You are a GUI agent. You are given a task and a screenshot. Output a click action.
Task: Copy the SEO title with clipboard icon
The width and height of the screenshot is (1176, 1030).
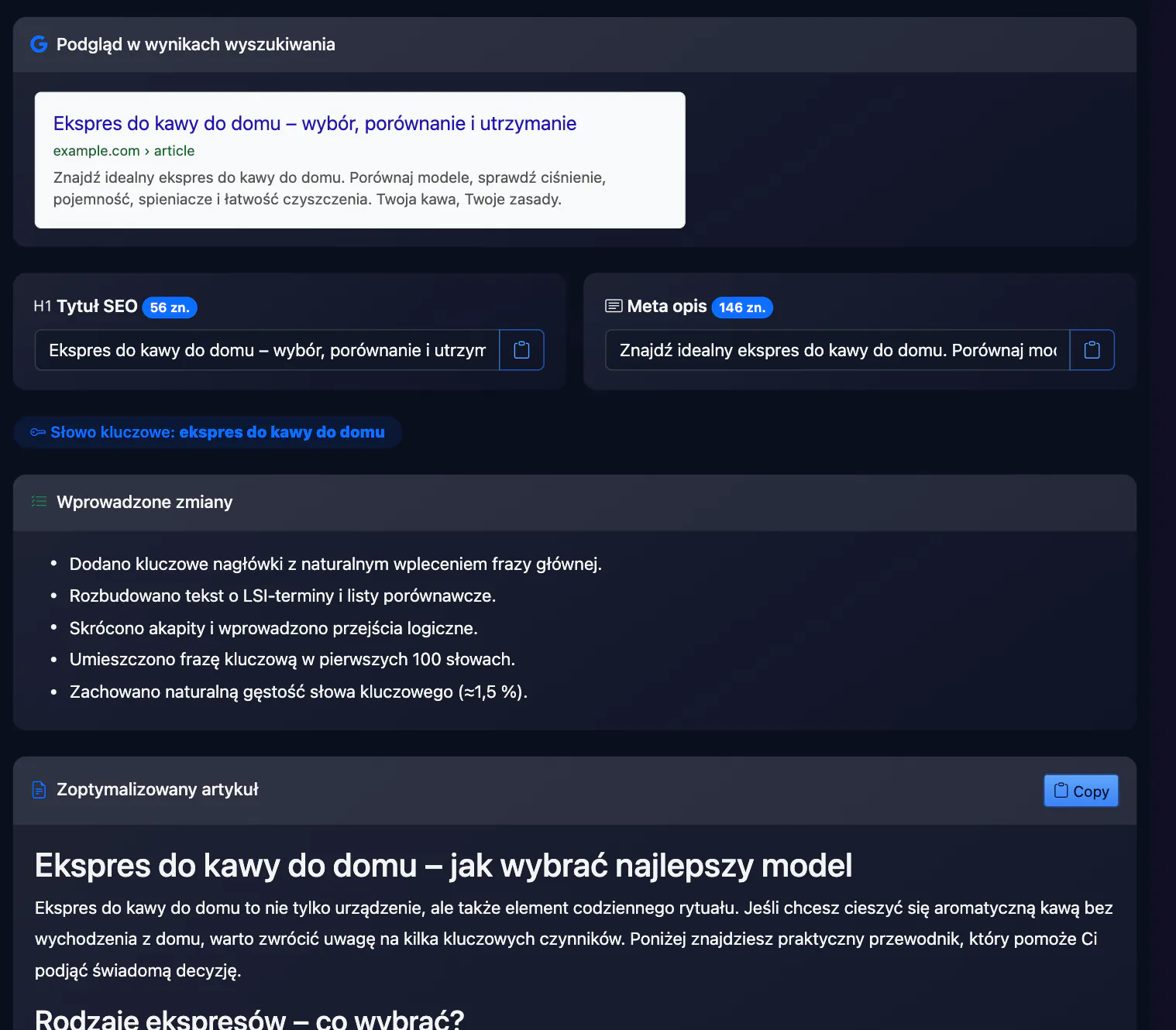521,350
